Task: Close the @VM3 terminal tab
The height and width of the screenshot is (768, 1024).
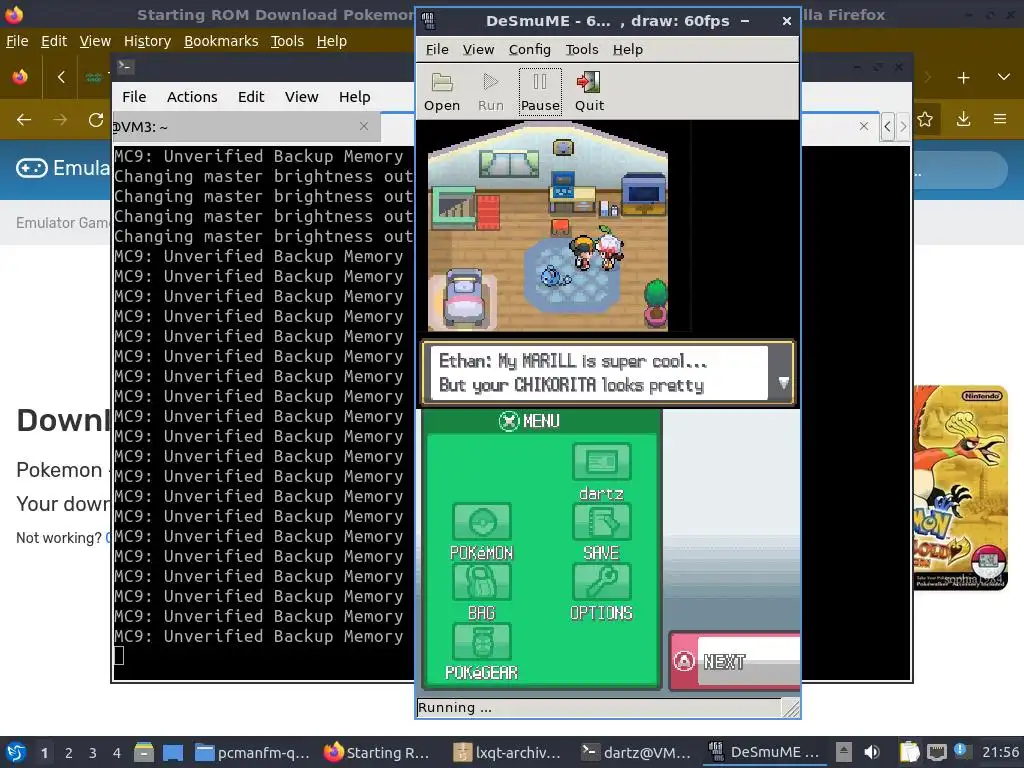Action: (364, 126)
